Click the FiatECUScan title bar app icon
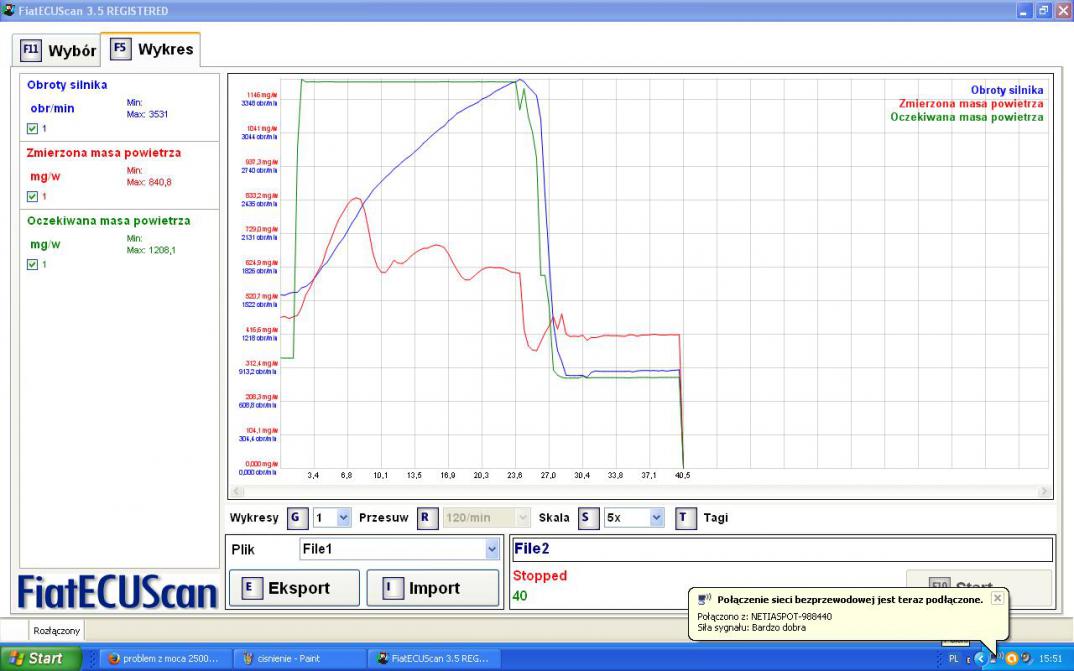Image resolution: width=1074 pixels, height=671 pixels. click(x=9, y=10)
